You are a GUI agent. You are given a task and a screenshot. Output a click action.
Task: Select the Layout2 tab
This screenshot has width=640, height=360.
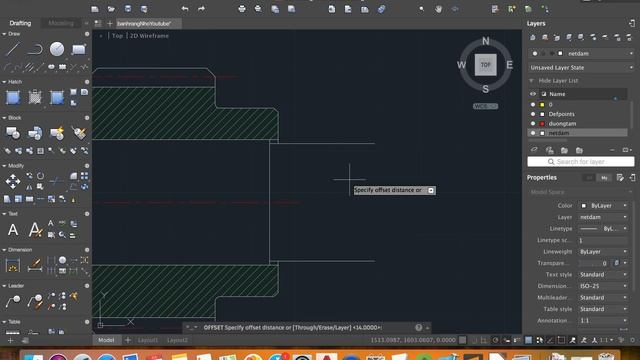pyautogui.click(x=177, y=340)
